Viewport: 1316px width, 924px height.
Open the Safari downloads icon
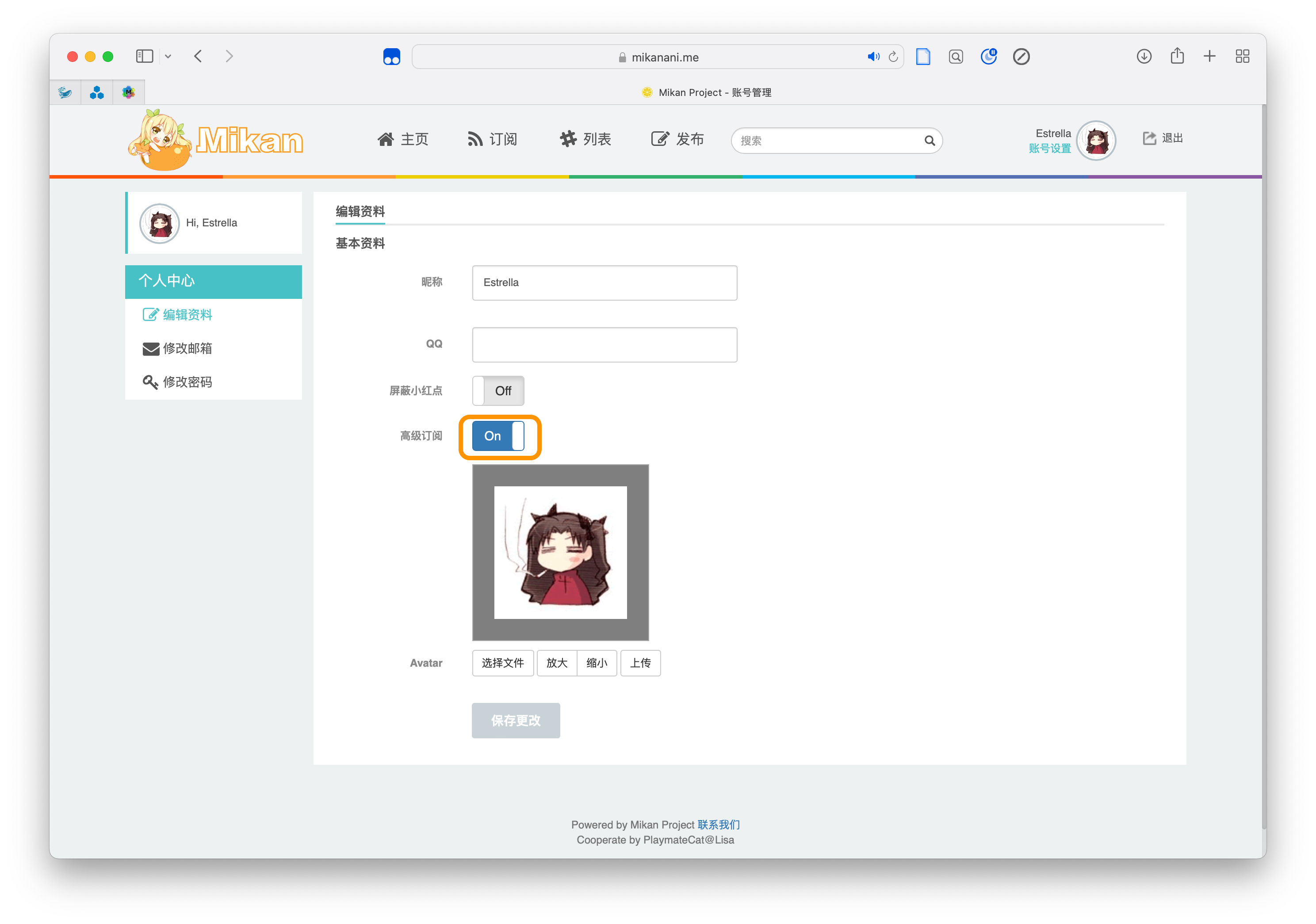tap(1144, 56)
